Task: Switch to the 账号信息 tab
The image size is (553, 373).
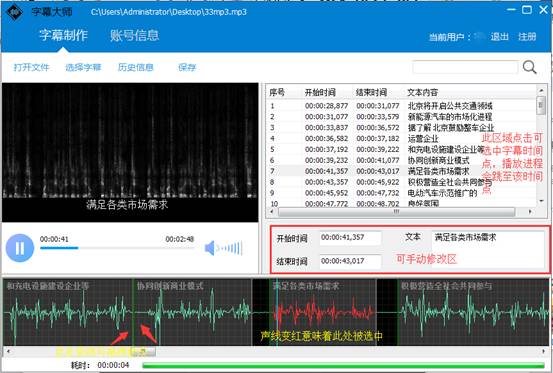Action: click(134, 36)
